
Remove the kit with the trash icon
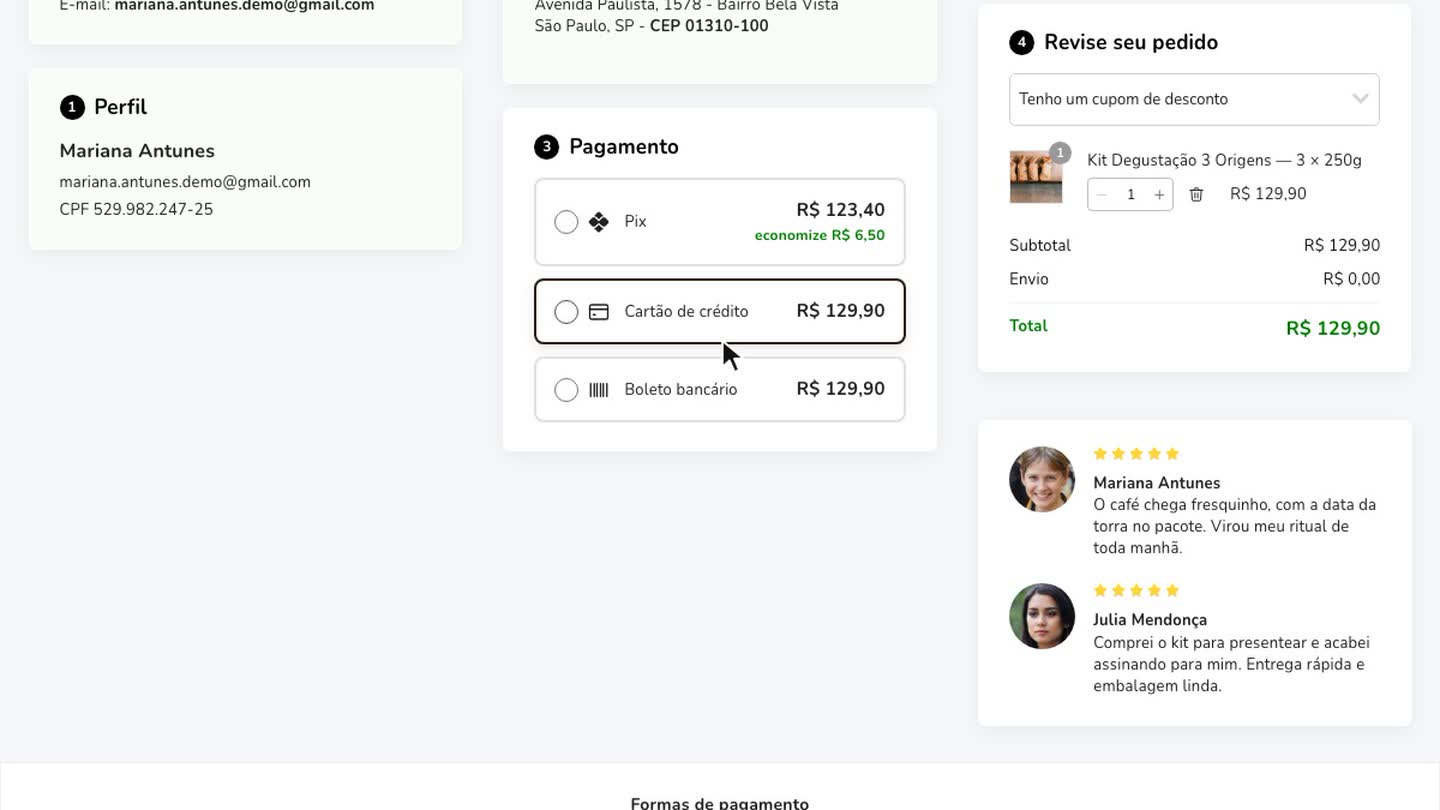[x=1196, y=194]
